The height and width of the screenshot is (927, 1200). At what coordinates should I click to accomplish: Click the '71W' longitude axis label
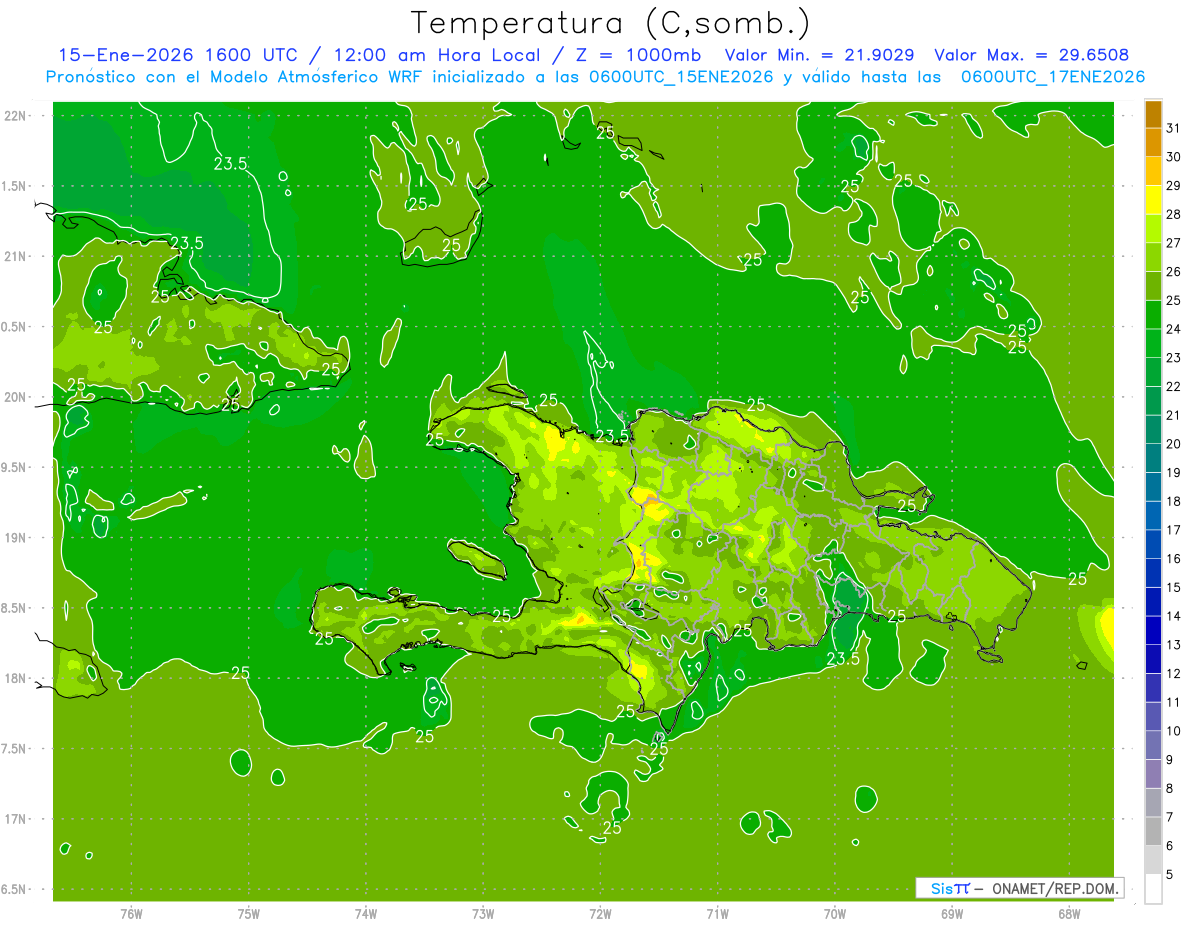[x=717, y=913]
